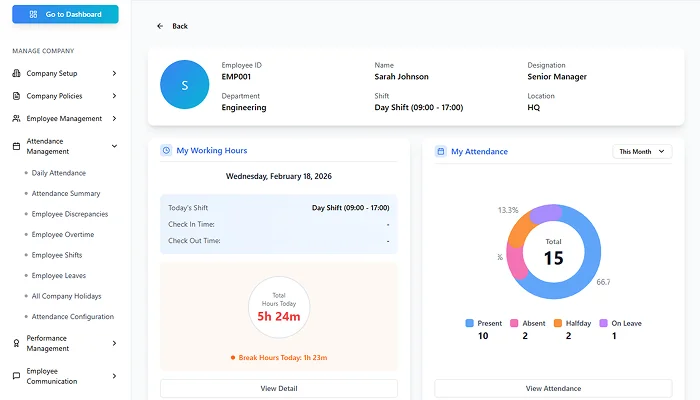Click the calendar icon beside My Attendance

[x=440, y=151]
